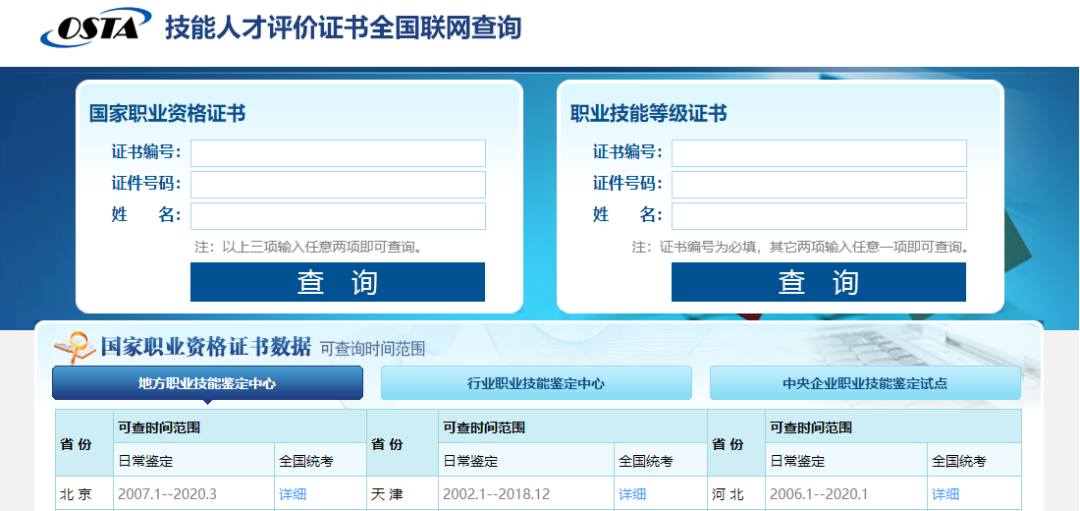Open 详细 link in the 北京 row
This screenshot has width=1080, height=511.
292,494
